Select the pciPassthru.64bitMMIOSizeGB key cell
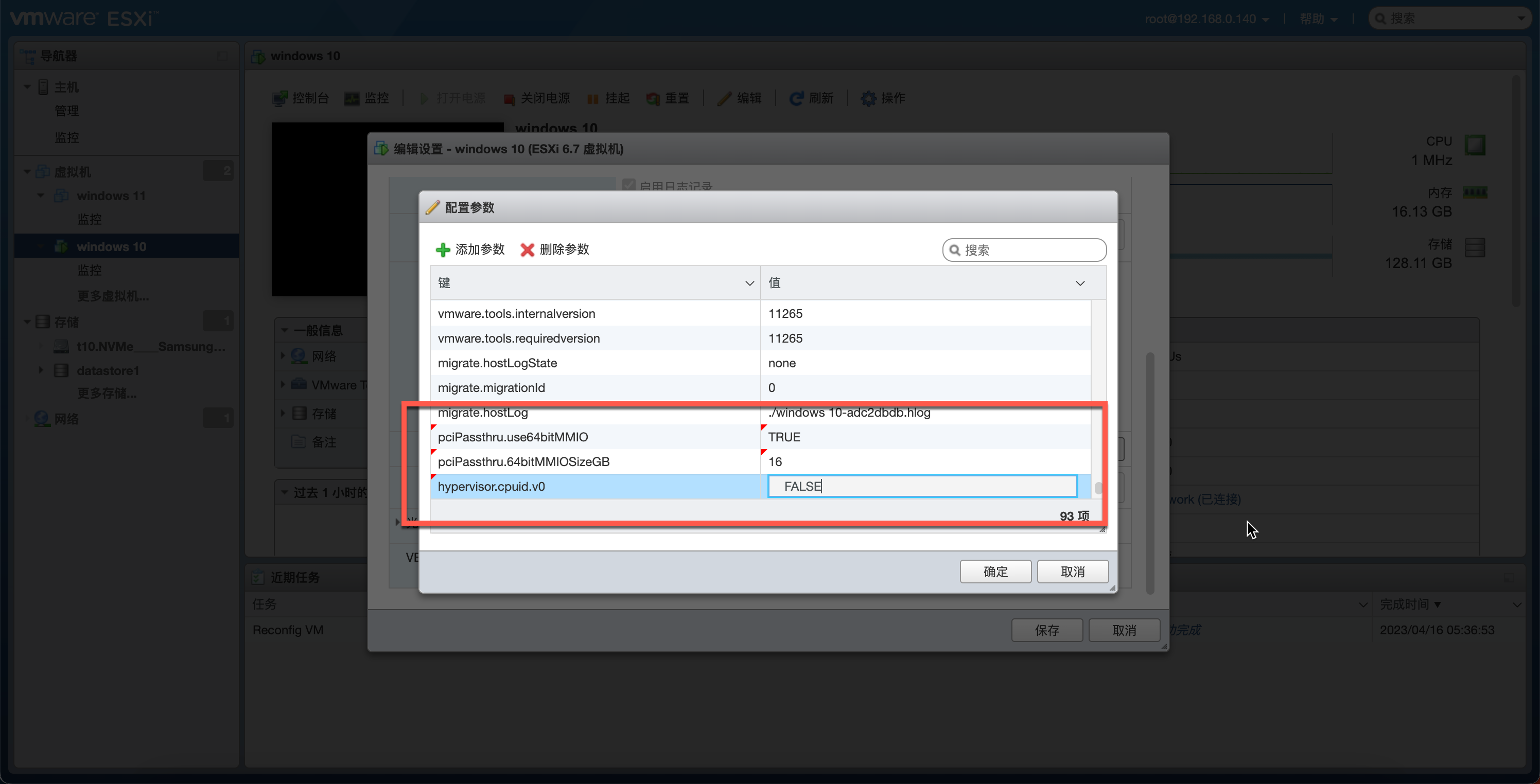 595,462
